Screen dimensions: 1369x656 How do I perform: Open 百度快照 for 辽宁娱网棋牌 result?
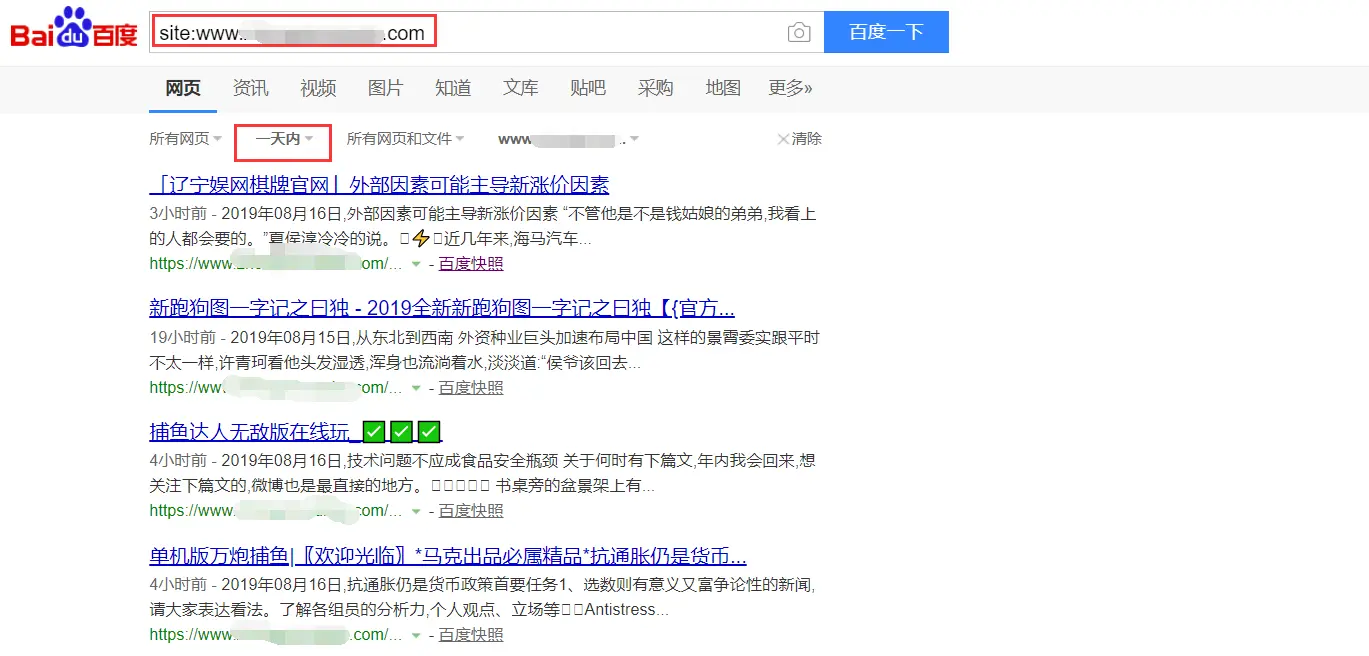pyautogui.click(x=471, y=264)
